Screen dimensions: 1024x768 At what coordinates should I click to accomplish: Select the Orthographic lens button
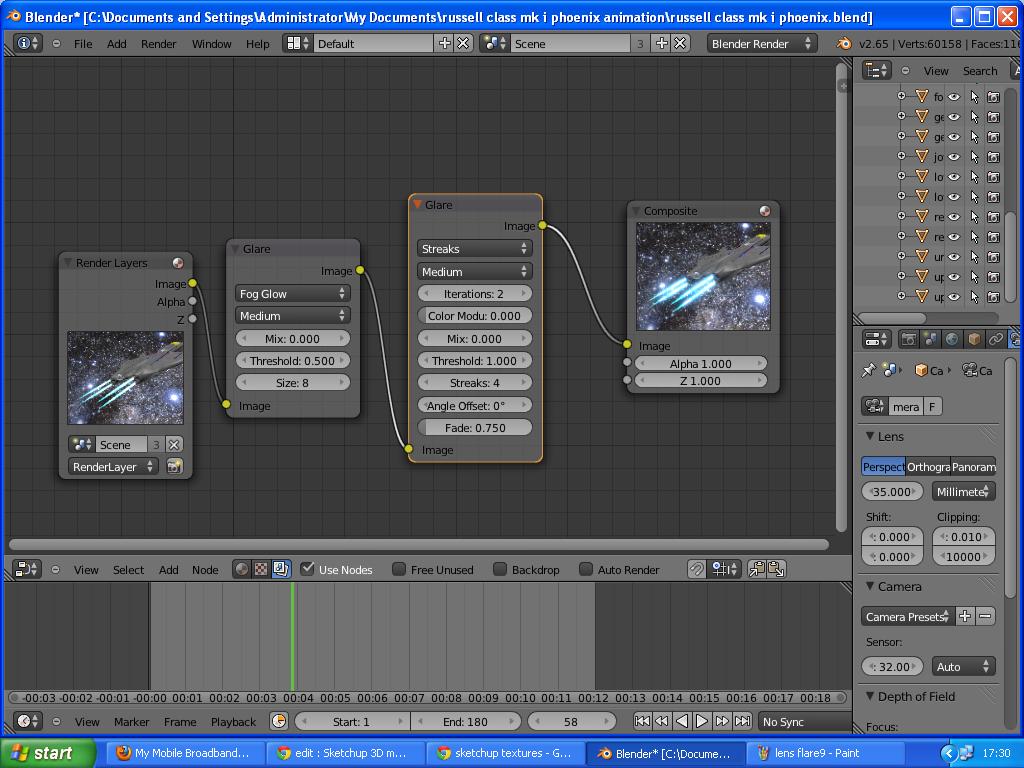[928, 466]
